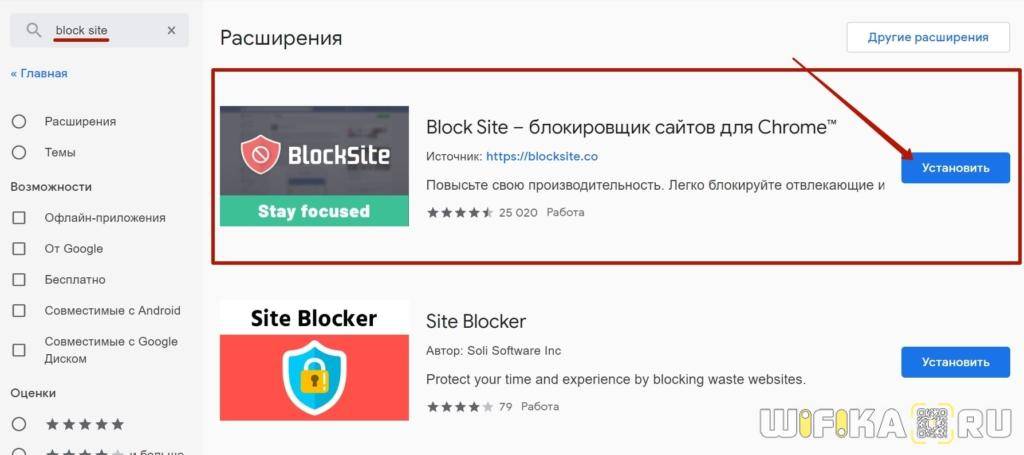This screenshot has height=455, width=1024.
Task: Open the Site Blocker extension thumbnail
Action: pyautogui.click(x=314, y=360)
